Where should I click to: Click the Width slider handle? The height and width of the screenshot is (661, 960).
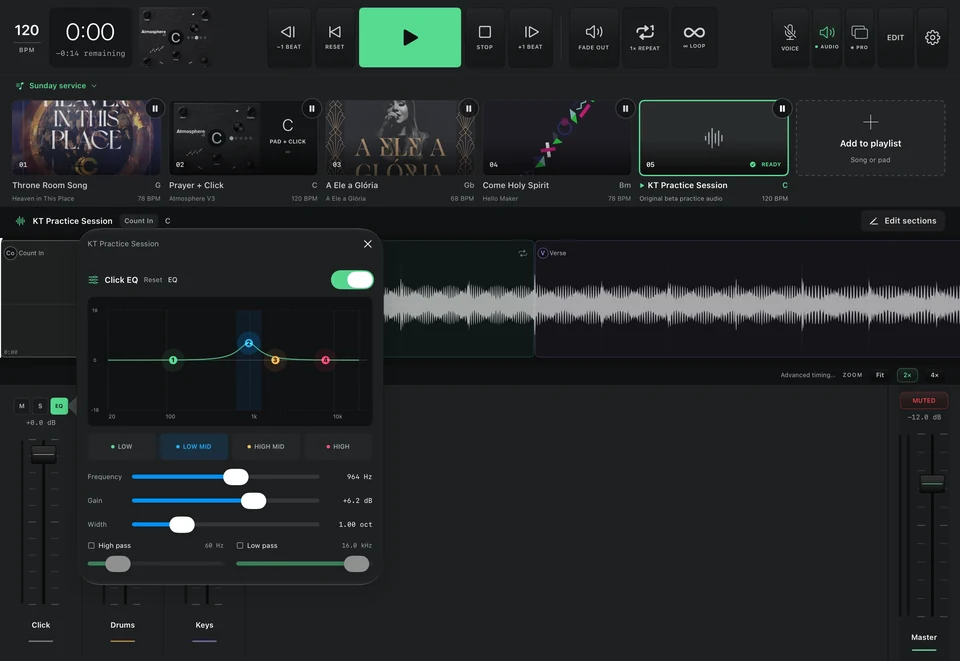coord(182,525)
